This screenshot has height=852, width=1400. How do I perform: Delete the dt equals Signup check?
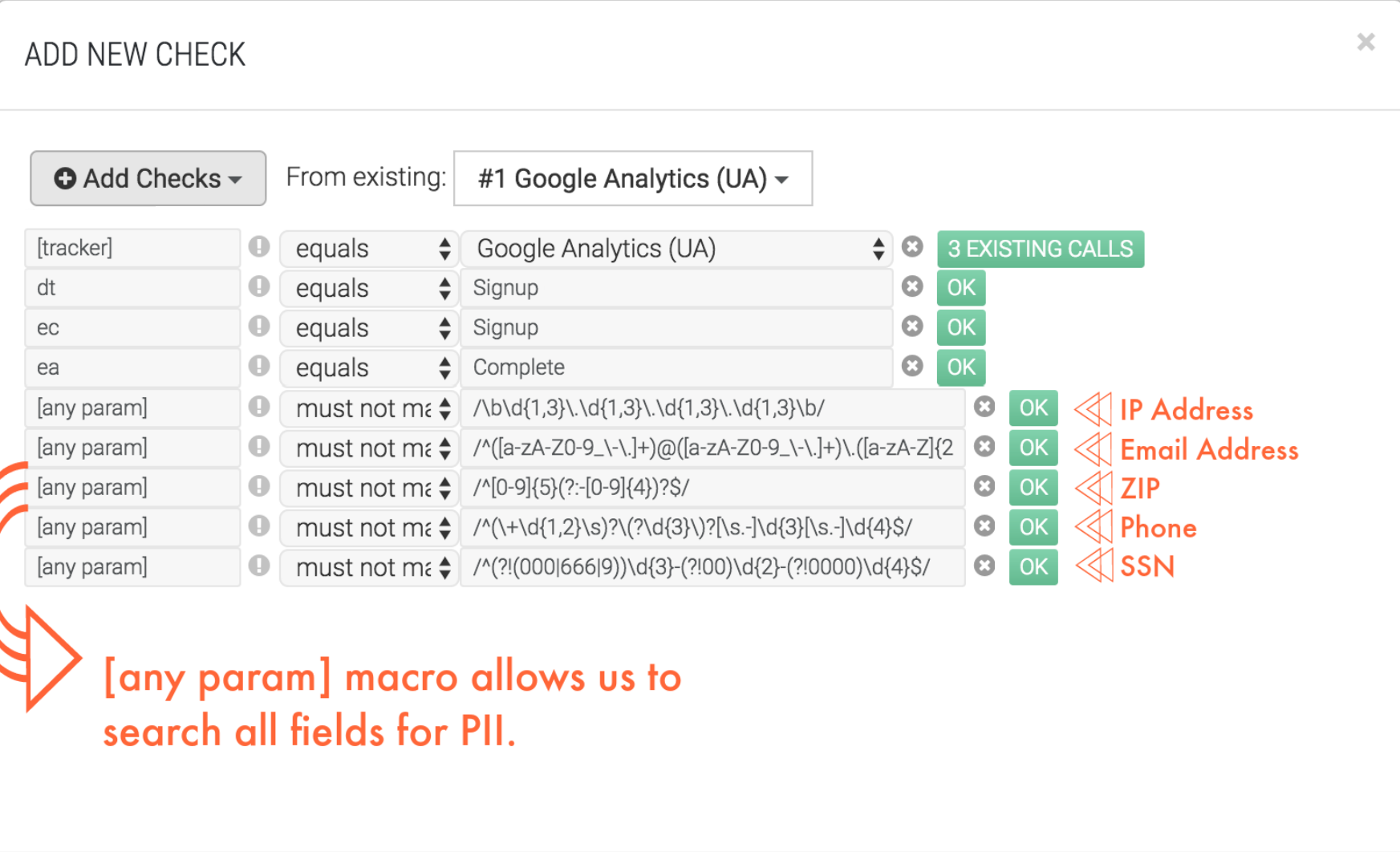click(x=912, y=286)
